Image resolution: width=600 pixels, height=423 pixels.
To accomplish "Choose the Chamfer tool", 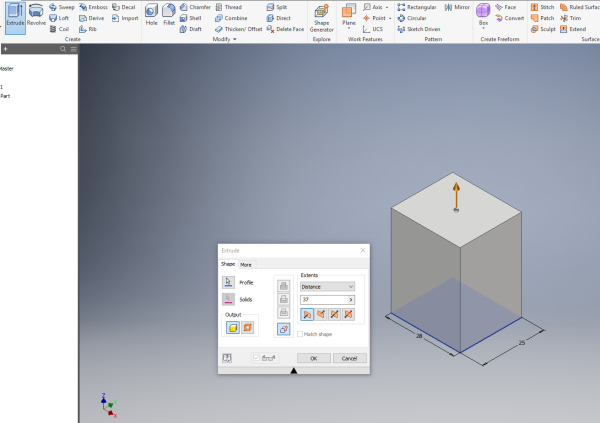I will 195,7.
